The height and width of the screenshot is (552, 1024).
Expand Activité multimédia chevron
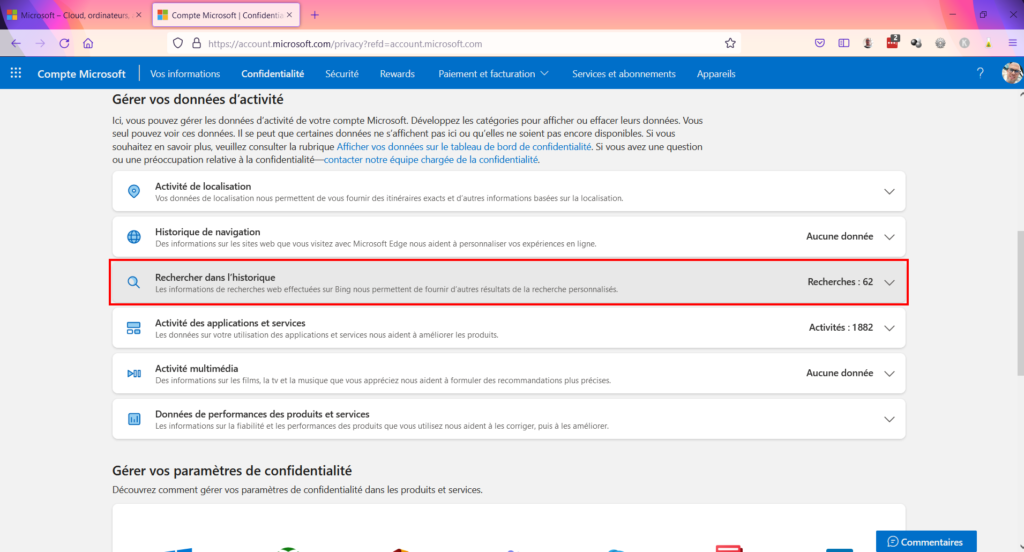889,374
